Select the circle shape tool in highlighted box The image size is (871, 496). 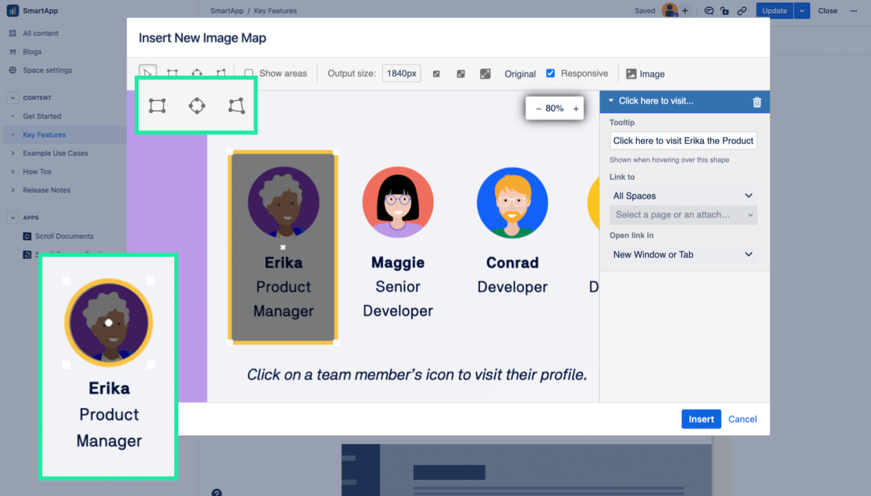click(197, 106)
